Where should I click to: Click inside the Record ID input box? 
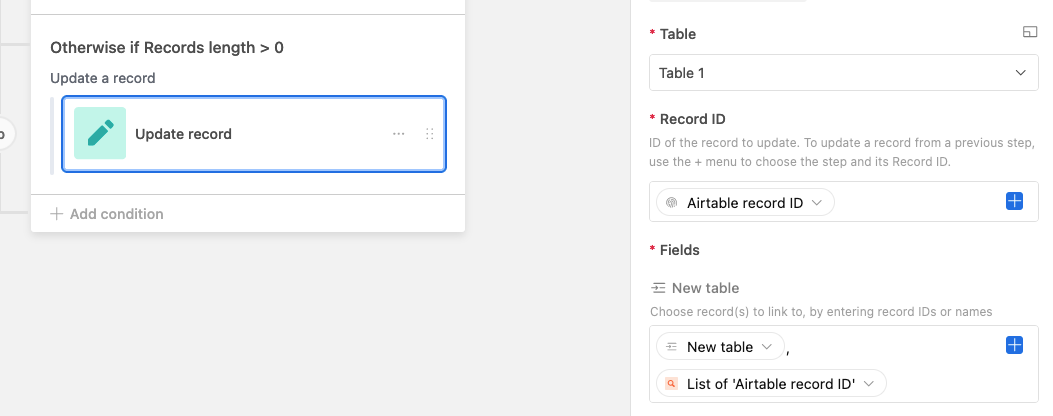click(843, 202)
